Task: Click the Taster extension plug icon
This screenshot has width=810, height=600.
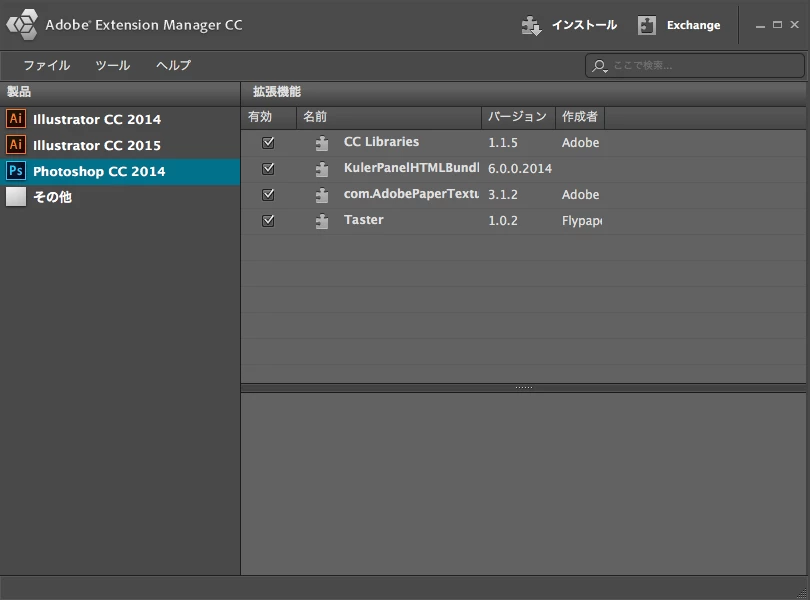Action: coord(322,221)
